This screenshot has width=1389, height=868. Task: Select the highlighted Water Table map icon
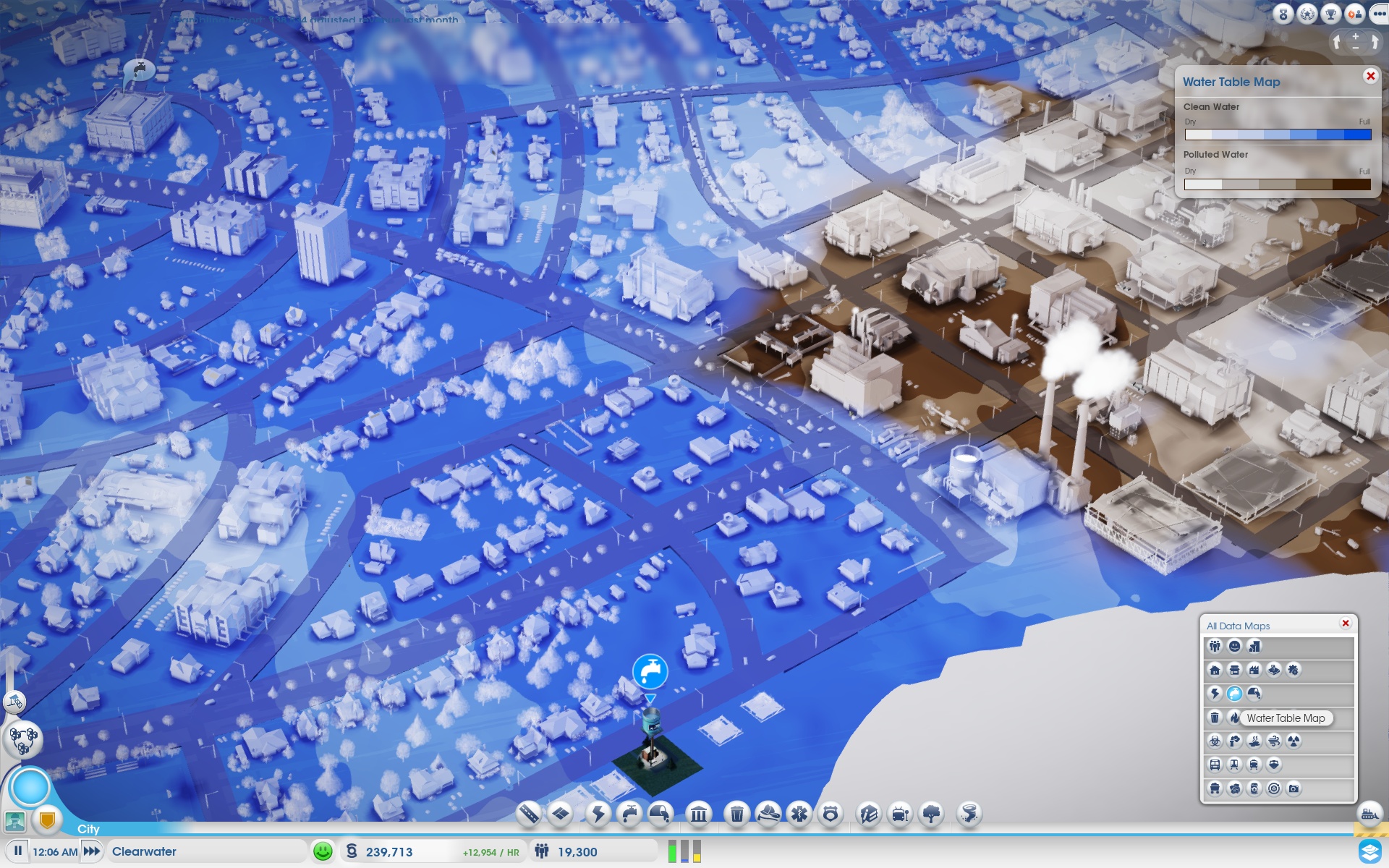coord(1234,694)
